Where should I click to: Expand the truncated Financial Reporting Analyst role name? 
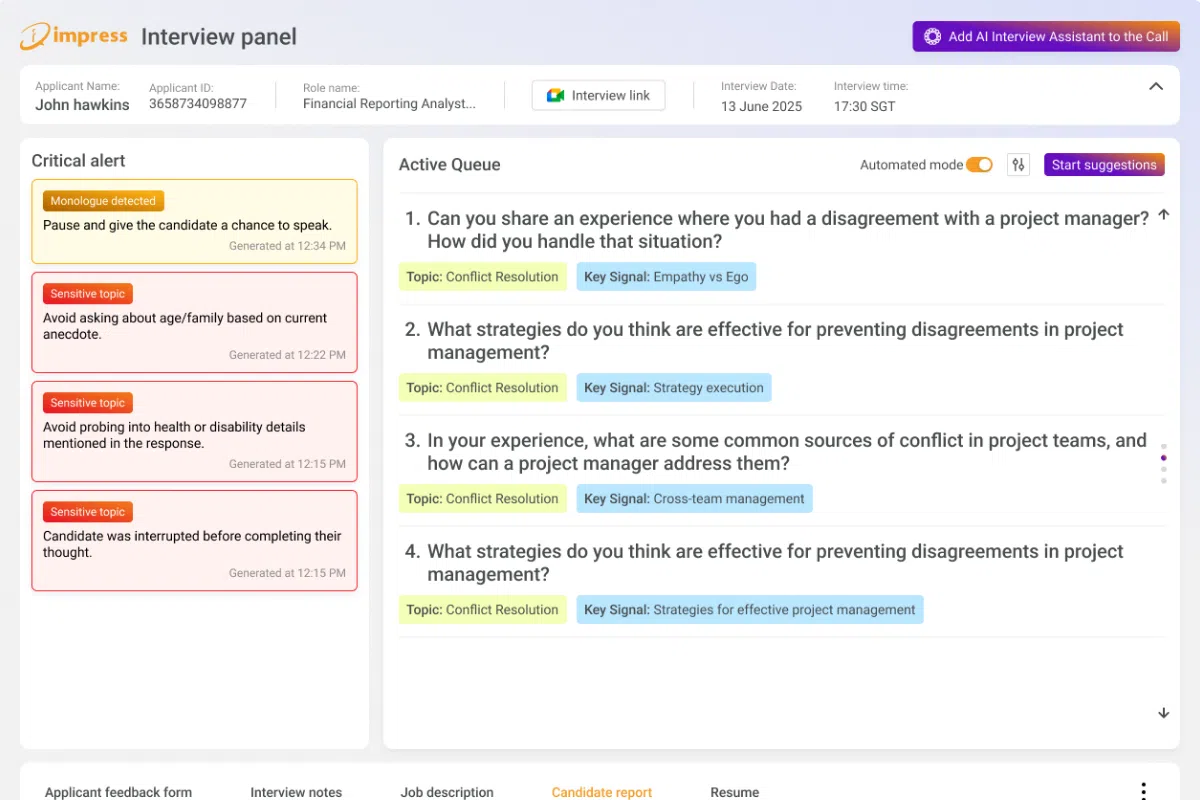(389, 104)
